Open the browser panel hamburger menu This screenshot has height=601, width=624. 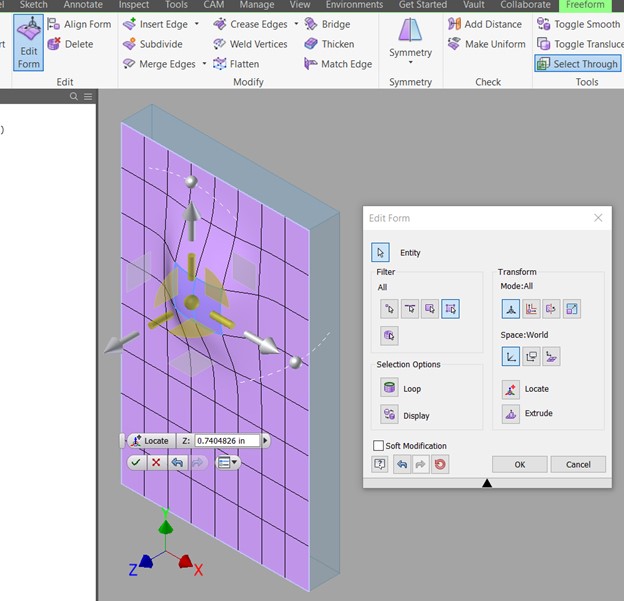[88, 96]
